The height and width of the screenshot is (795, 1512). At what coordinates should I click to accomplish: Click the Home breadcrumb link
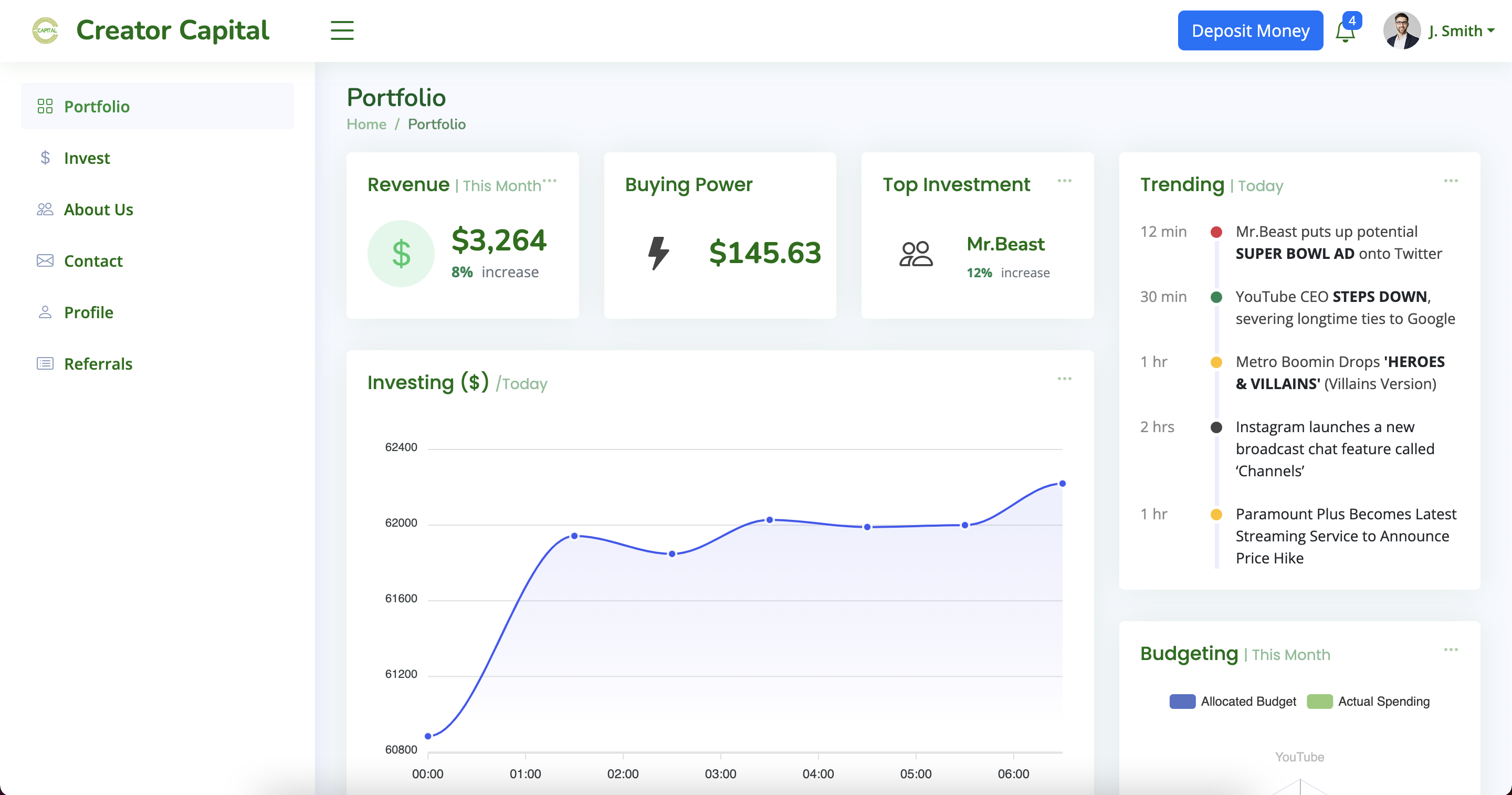pos(366,124)
